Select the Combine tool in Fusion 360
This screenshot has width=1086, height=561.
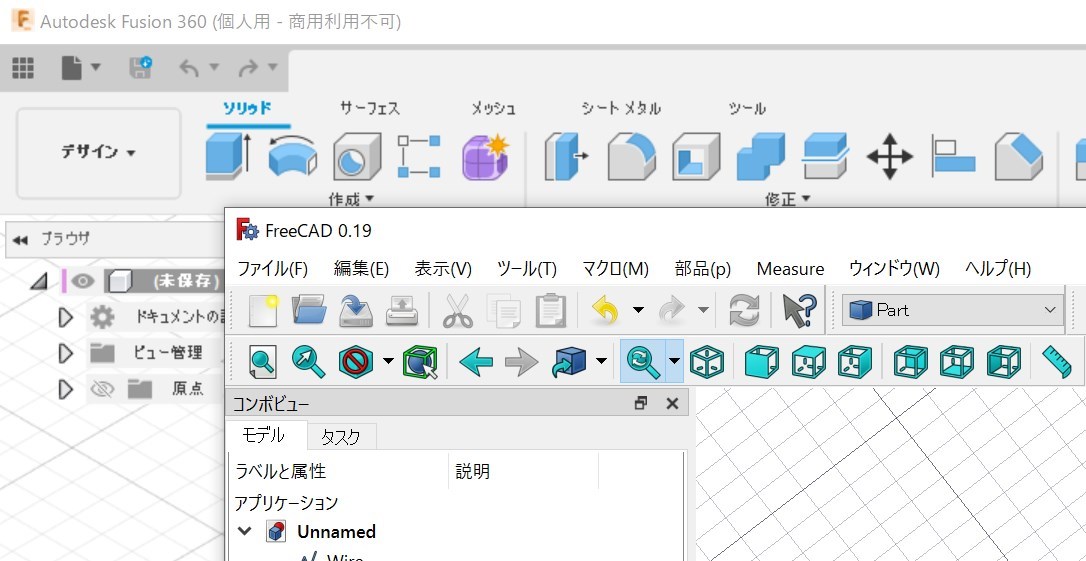pos(760,157)
